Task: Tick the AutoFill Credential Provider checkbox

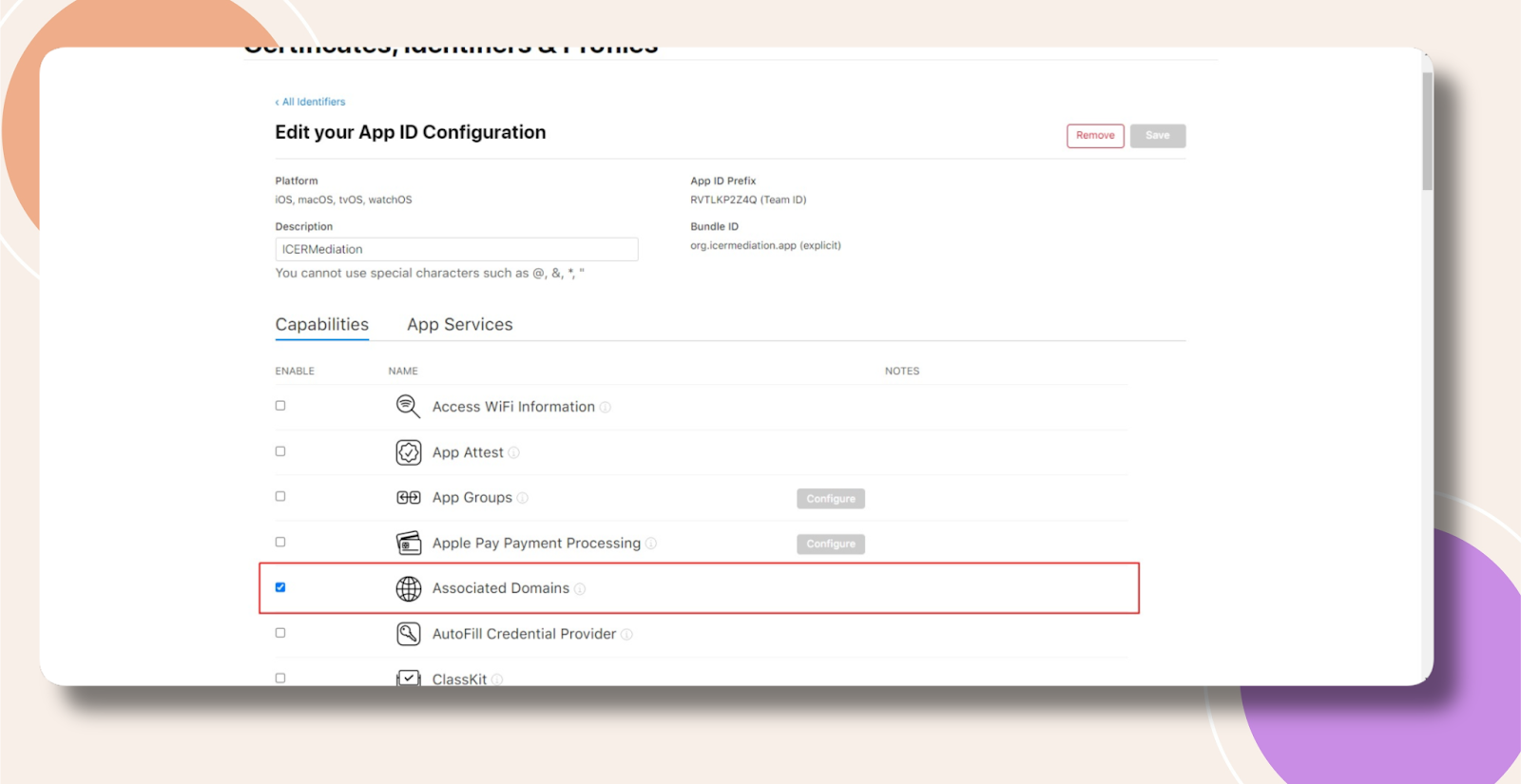Action: 280,633
